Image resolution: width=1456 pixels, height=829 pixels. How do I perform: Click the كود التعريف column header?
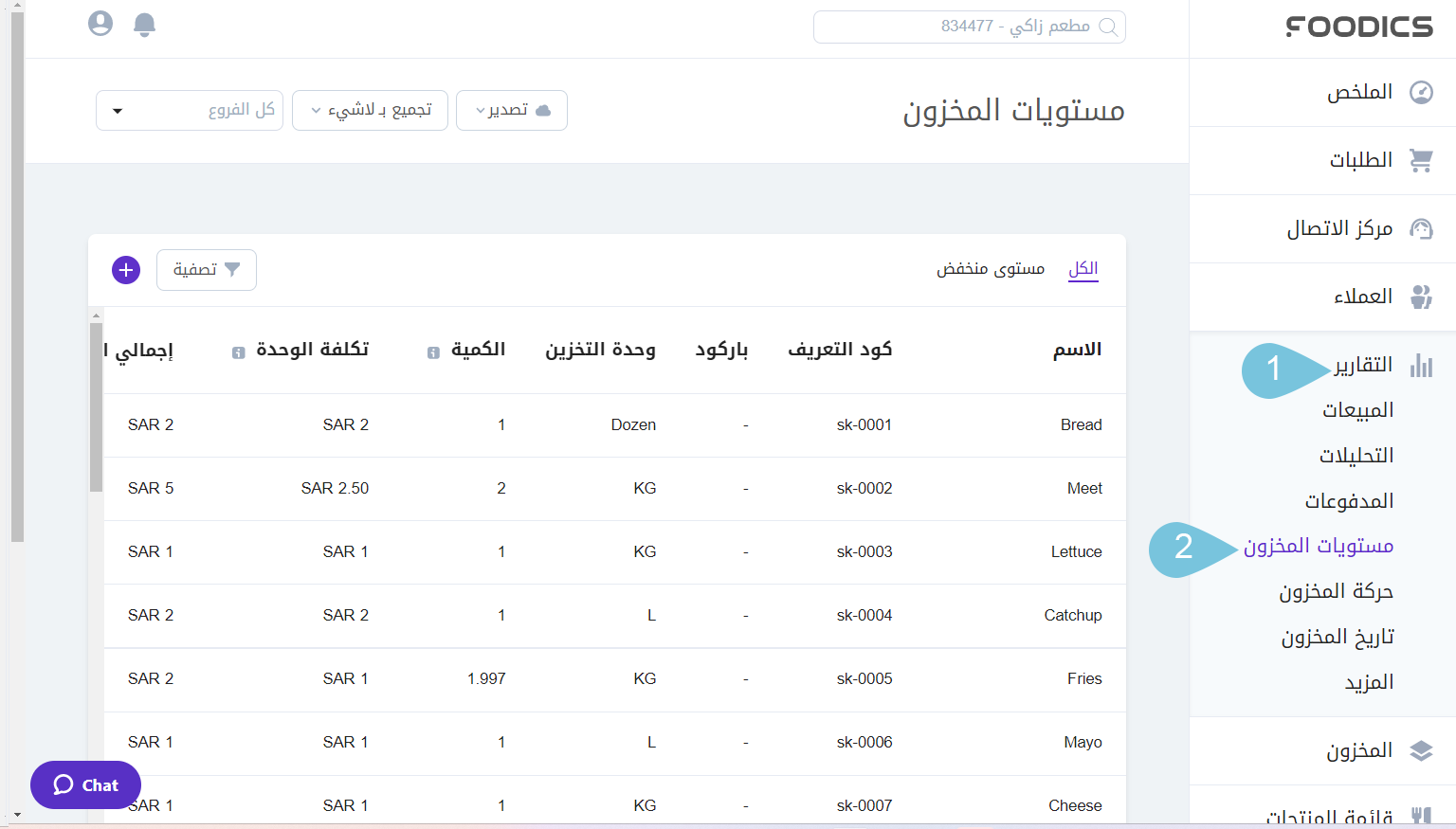[840, 350]
